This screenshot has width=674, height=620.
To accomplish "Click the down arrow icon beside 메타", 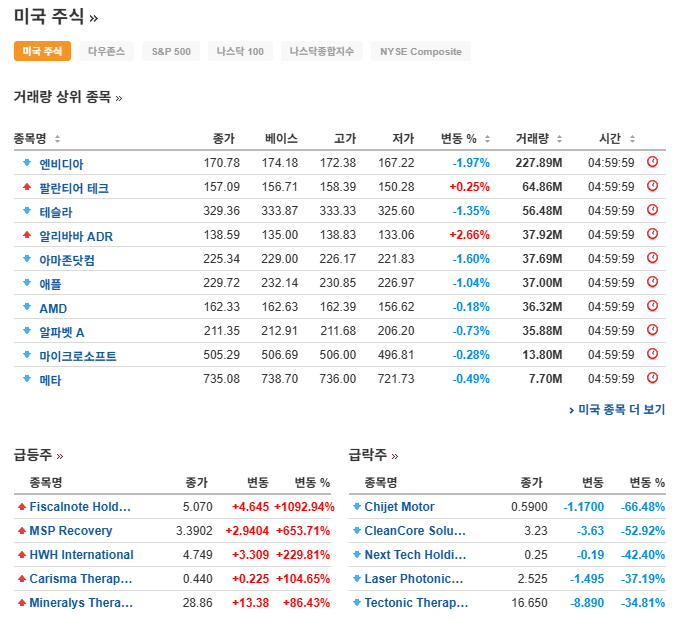I will click(27, 379).
